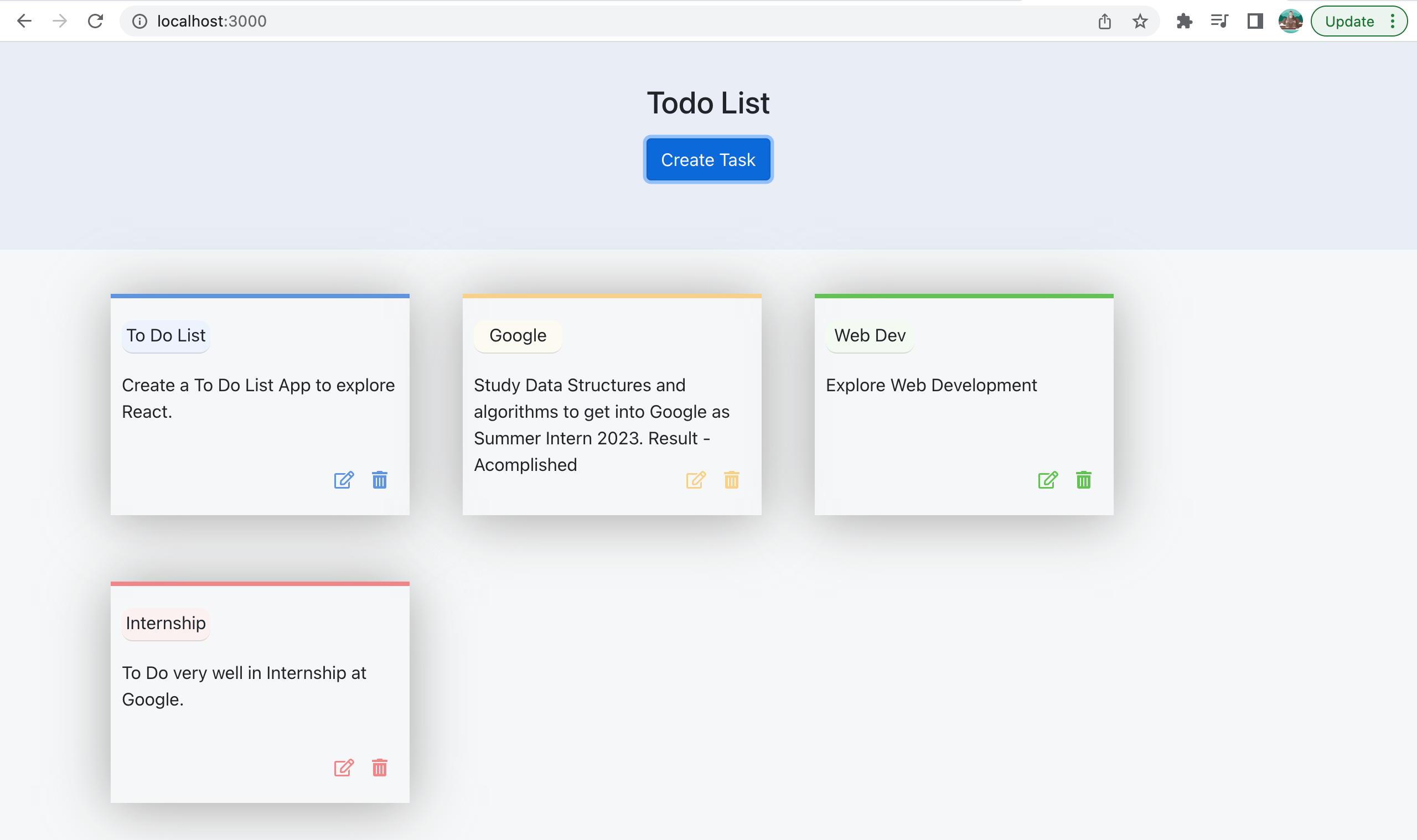Reload the page
This screenshot has height=840, width=1417.
pyautogui.click(x=95, y=21)
